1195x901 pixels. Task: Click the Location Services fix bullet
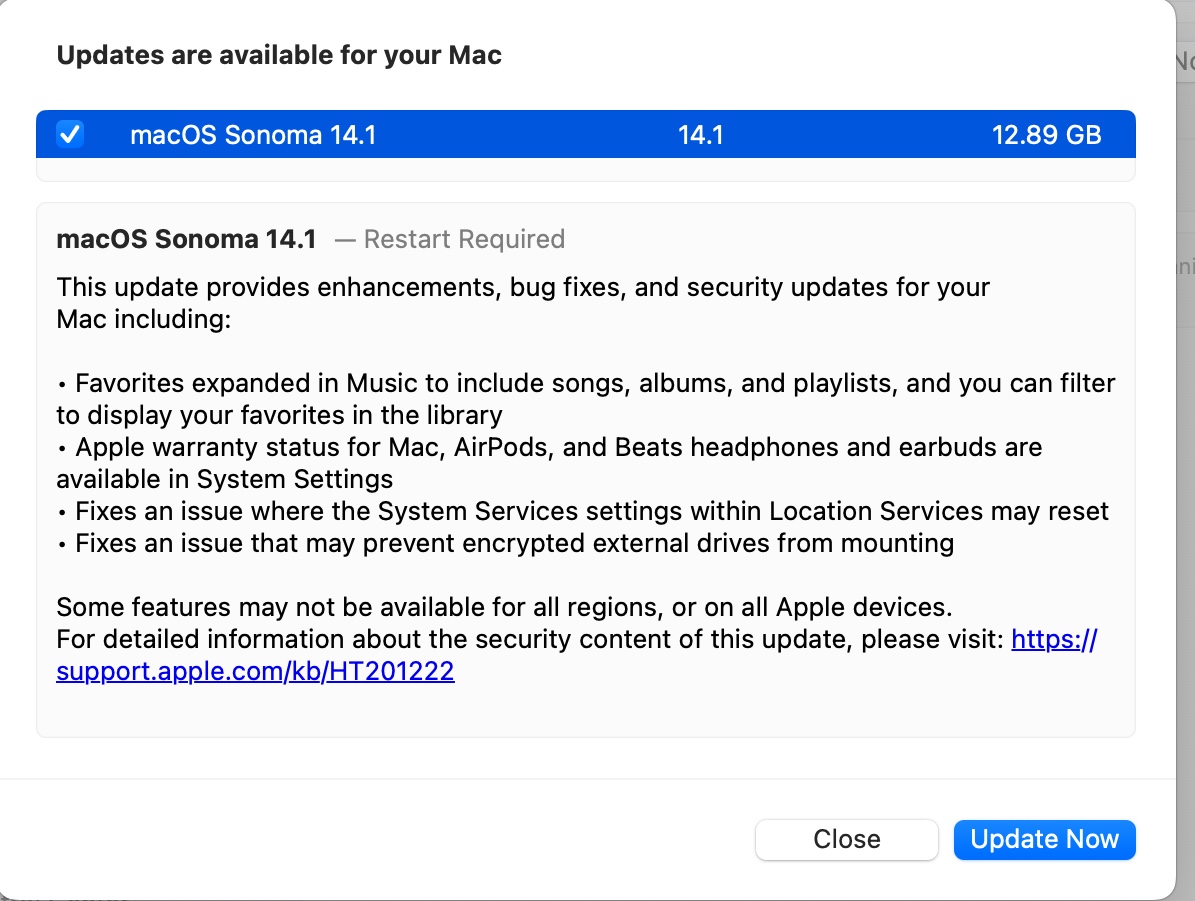click(590, 511)
